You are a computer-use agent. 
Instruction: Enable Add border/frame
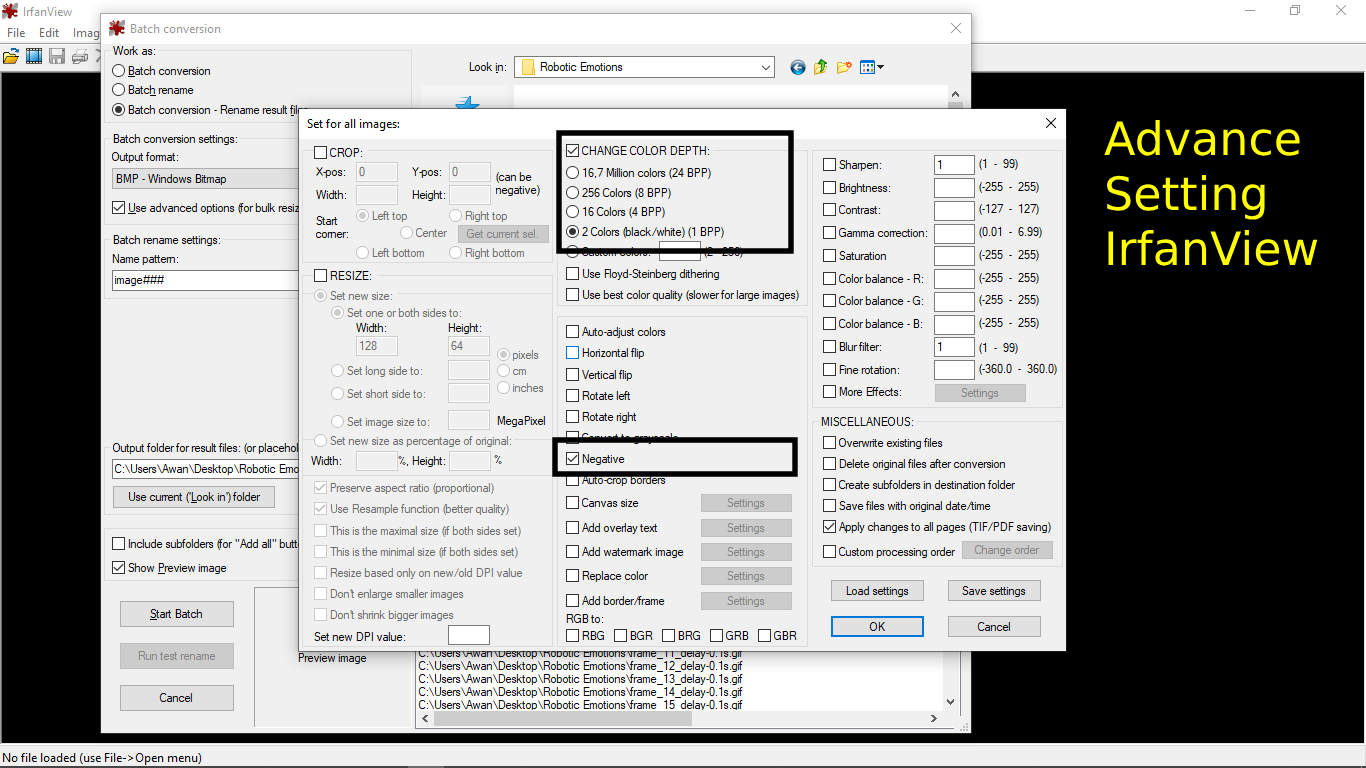pos(572,601)
